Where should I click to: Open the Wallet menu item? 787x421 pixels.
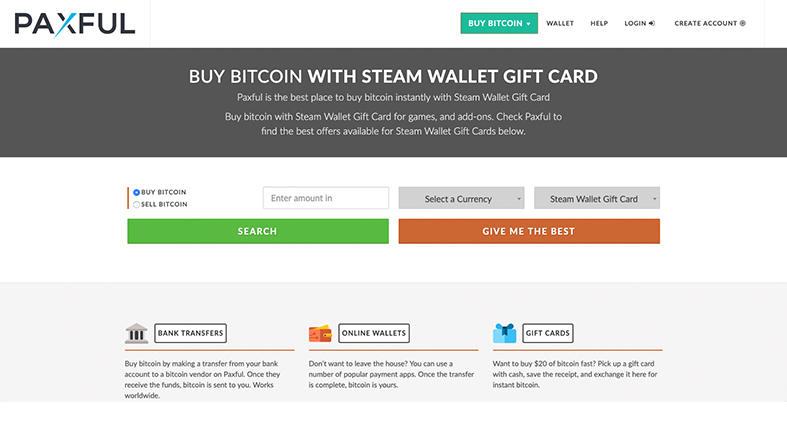point(560,23)
